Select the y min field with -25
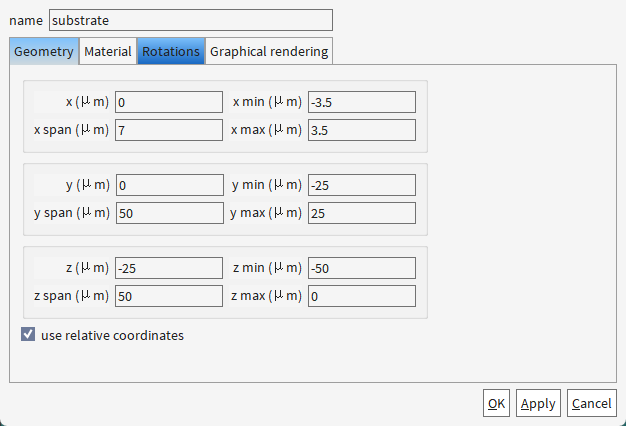 tap(362, 185)
